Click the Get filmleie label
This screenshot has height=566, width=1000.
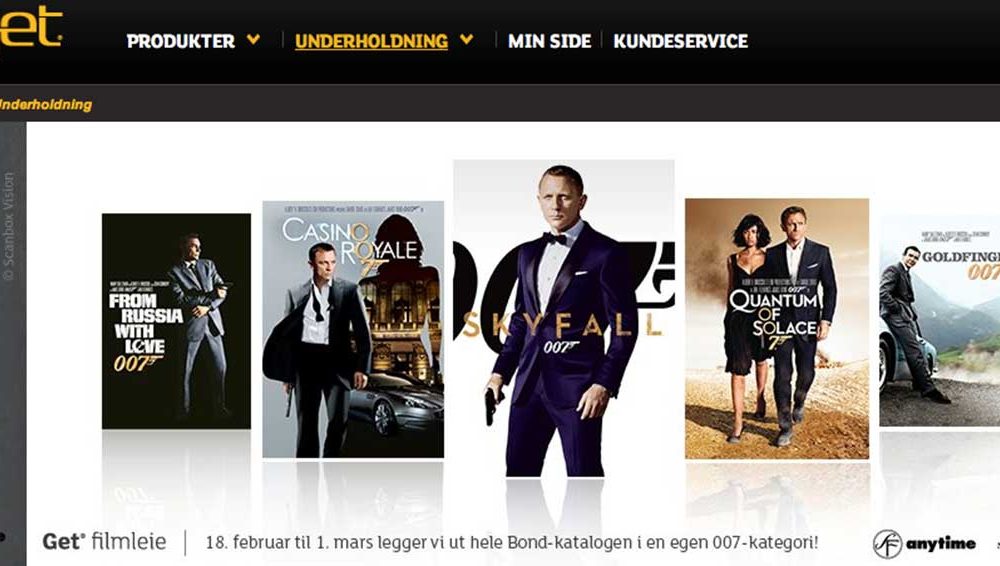point(104,542)
